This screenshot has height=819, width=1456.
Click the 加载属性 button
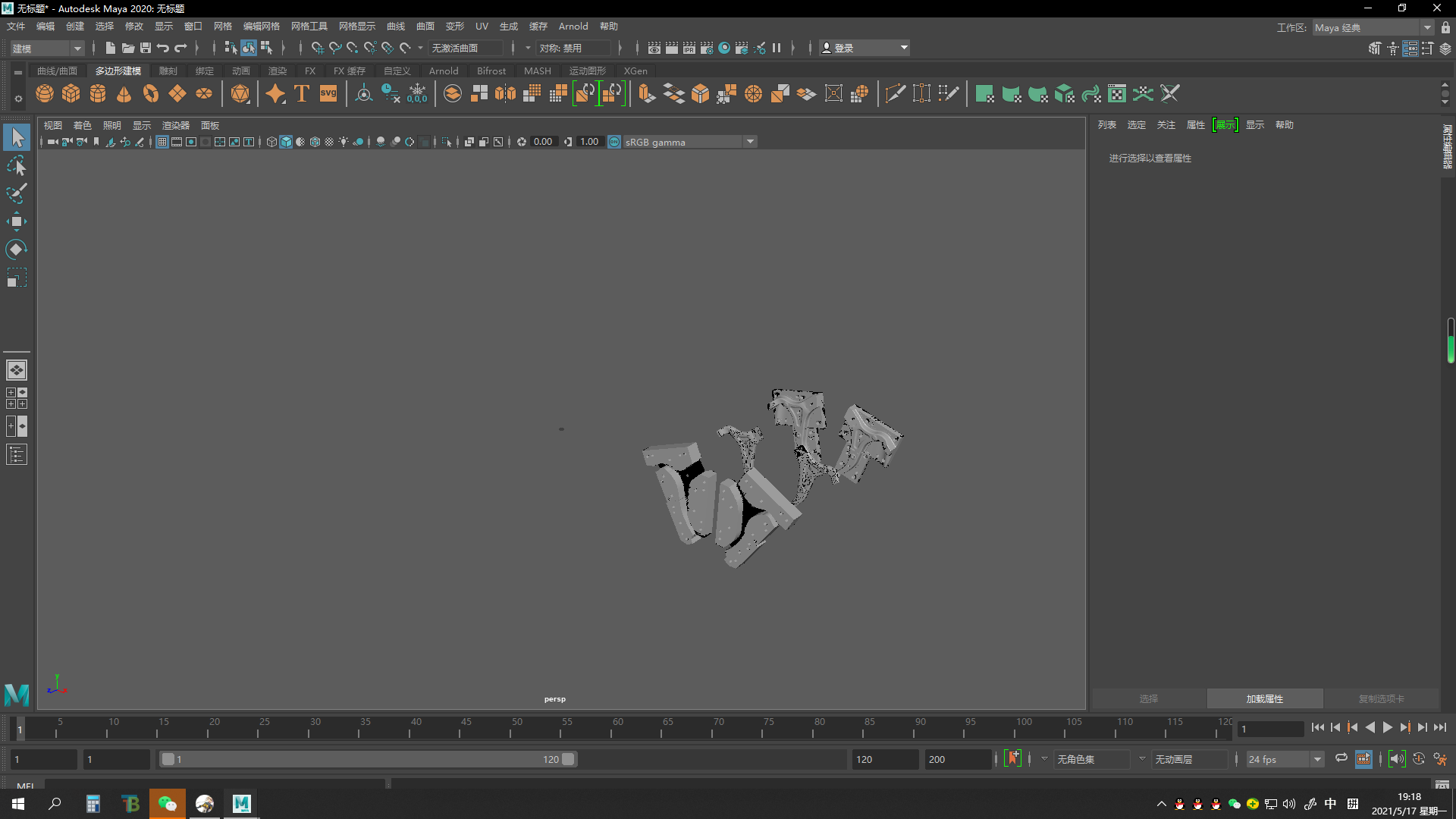[1264, 698]
